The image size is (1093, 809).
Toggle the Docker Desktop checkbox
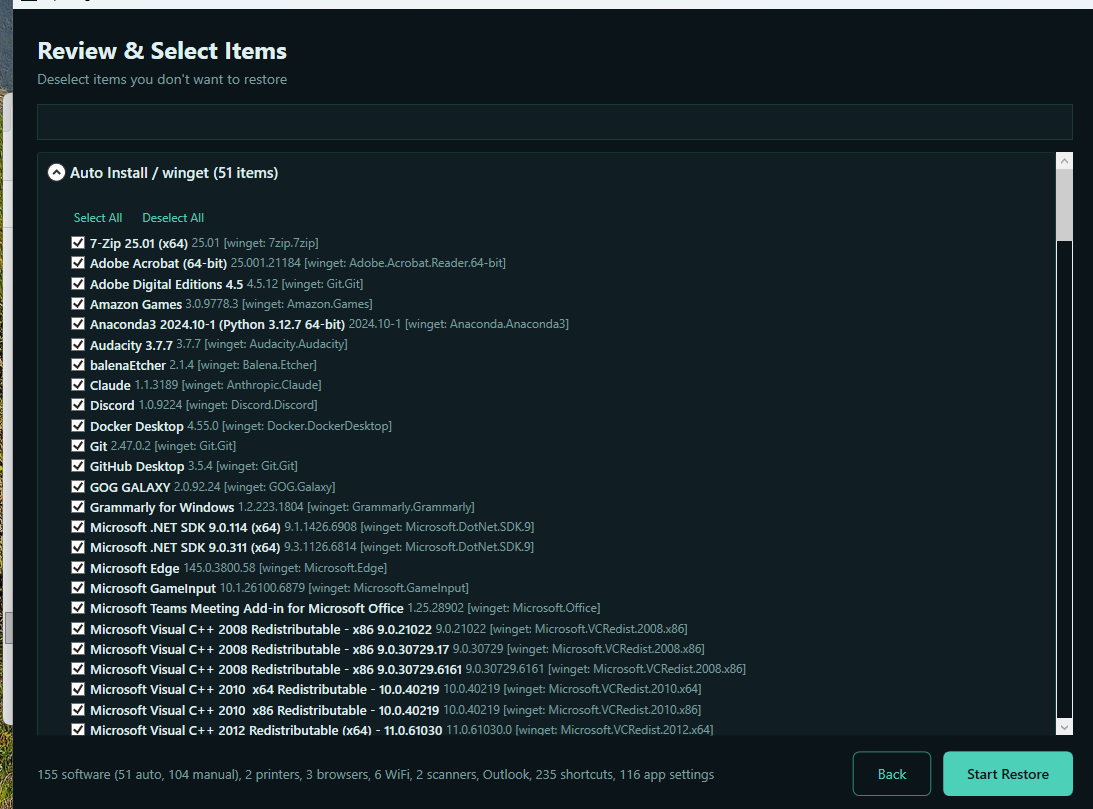click(x=78, y=426)
